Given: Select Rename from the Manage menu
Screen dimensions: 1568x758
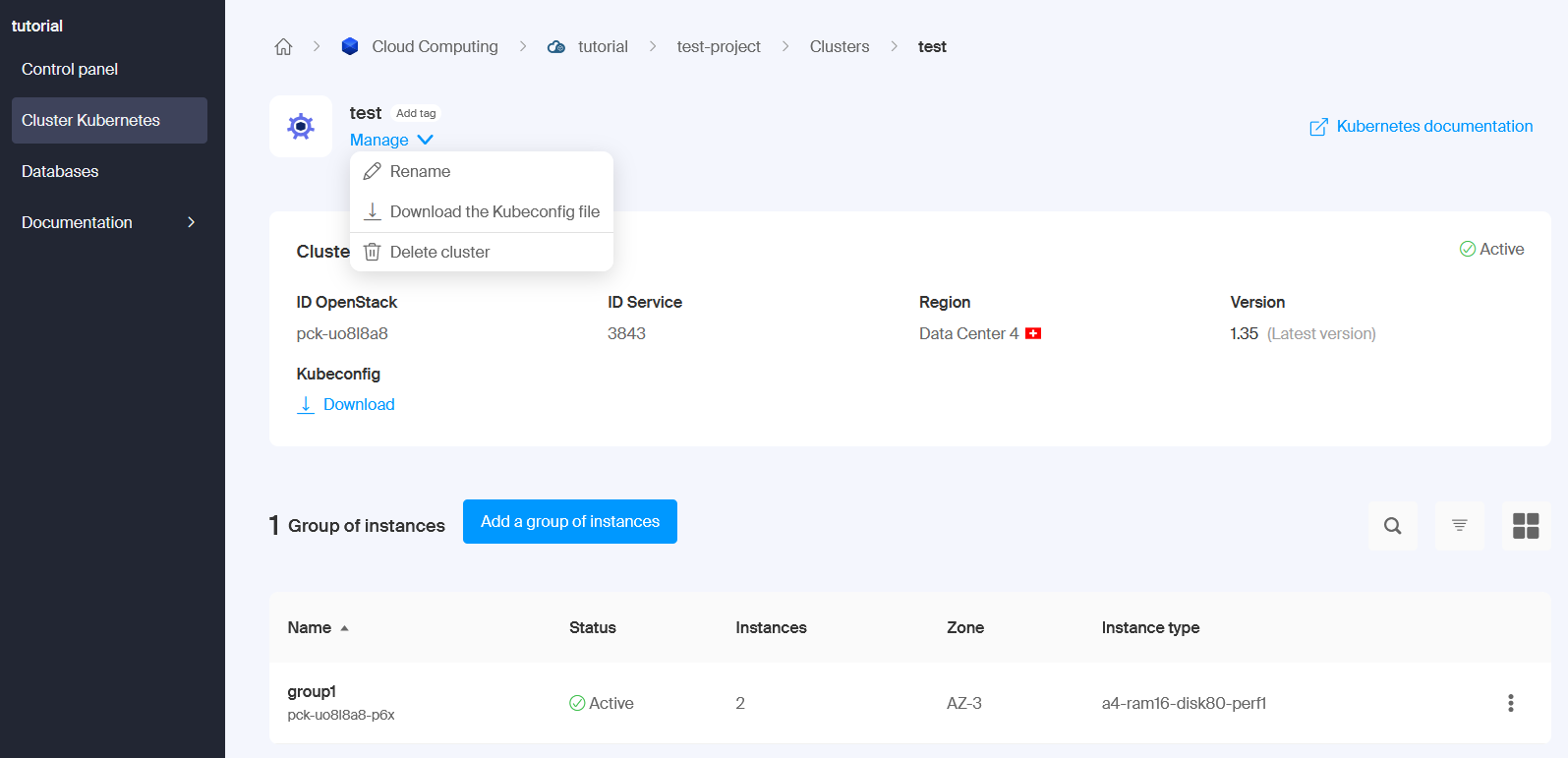Looking at the screenshot, I should [x=482, y=171].
